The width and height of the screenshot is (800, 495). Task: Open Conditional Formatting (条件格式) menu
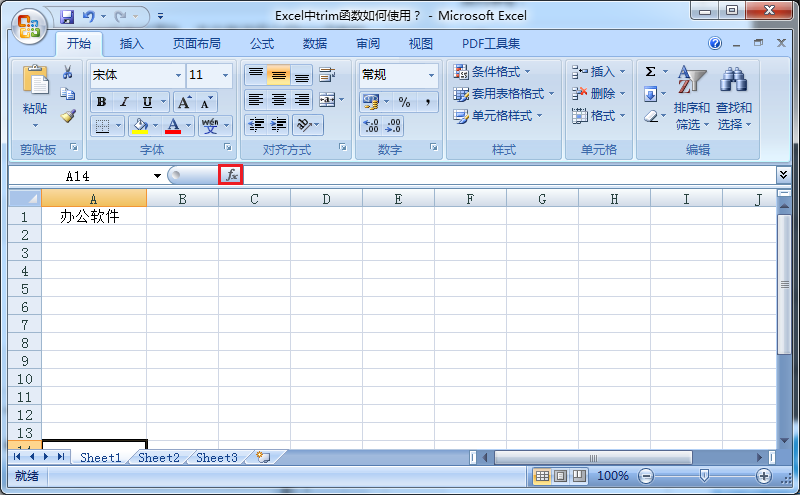point(492,72)
